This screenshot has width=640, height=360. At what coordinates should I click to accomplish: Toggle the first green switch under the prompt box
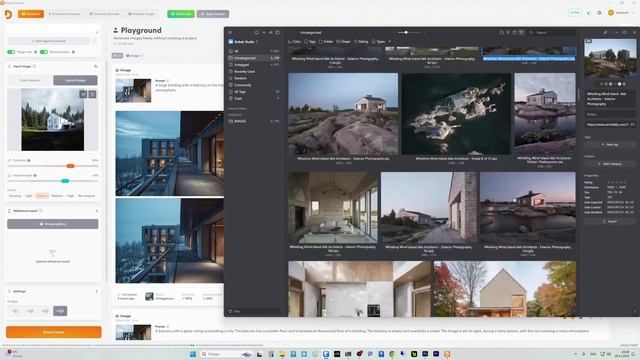coord(11,52)
